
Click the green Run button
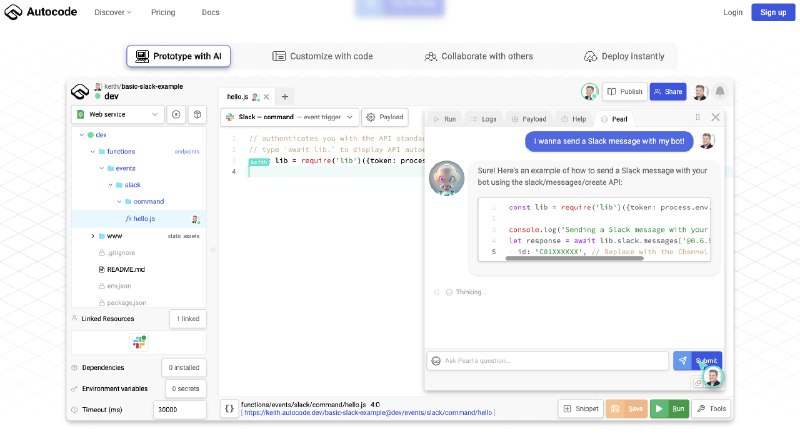point(670,409)
